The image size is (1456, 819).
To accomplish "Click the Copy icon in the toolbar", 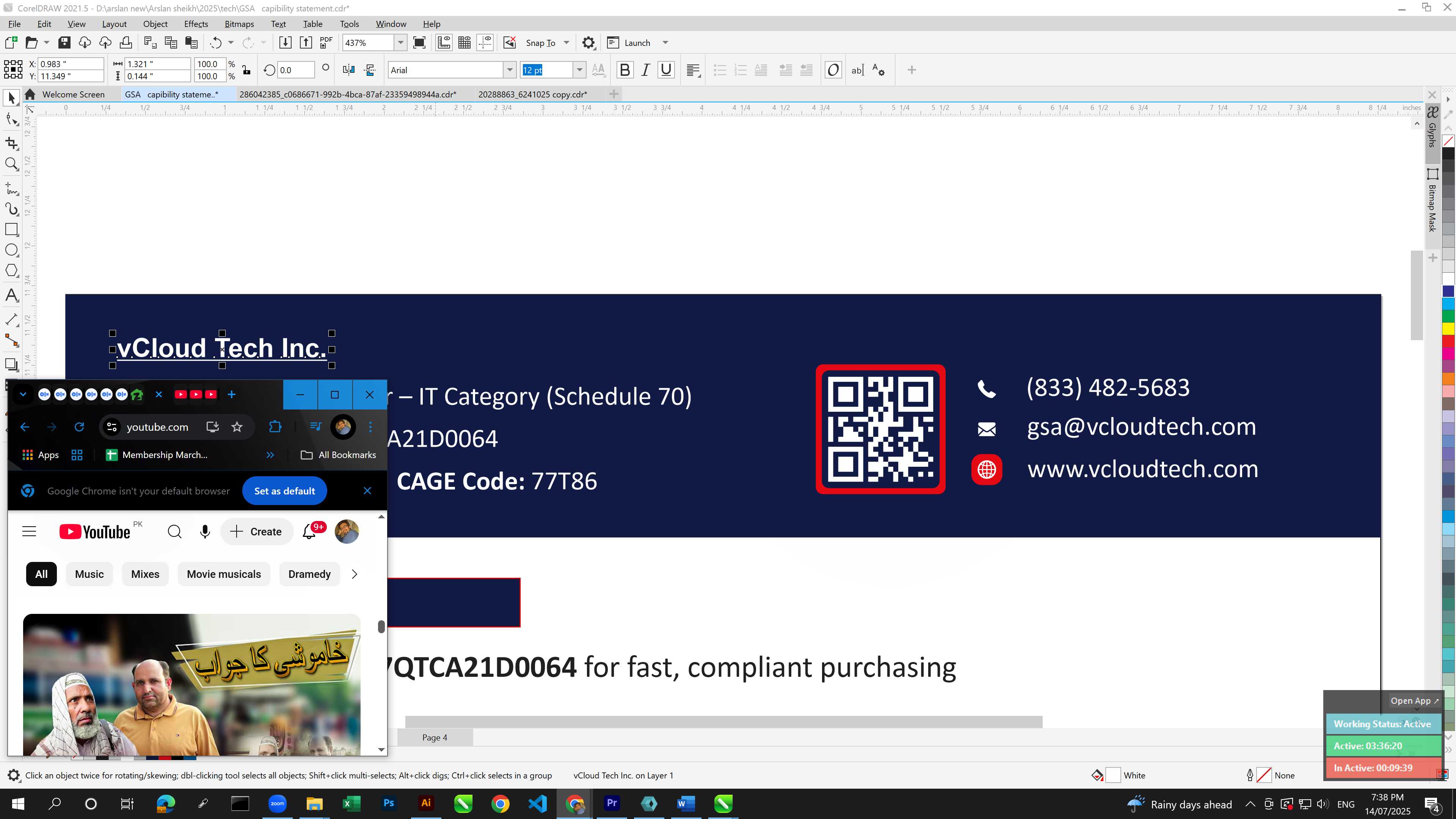I will (x=171, y=42).
